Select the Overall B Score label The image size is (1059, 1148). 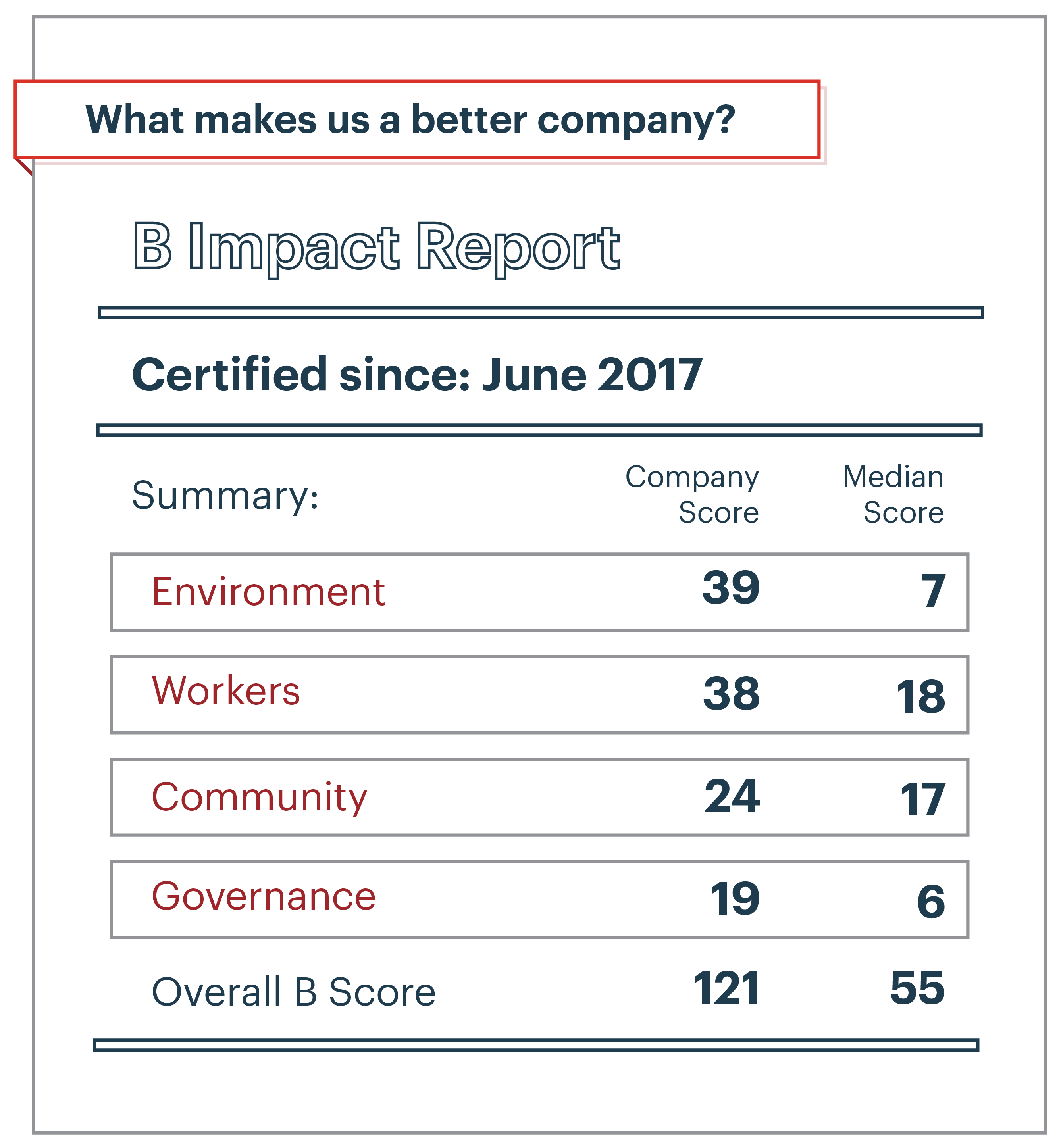pos(293,992)
